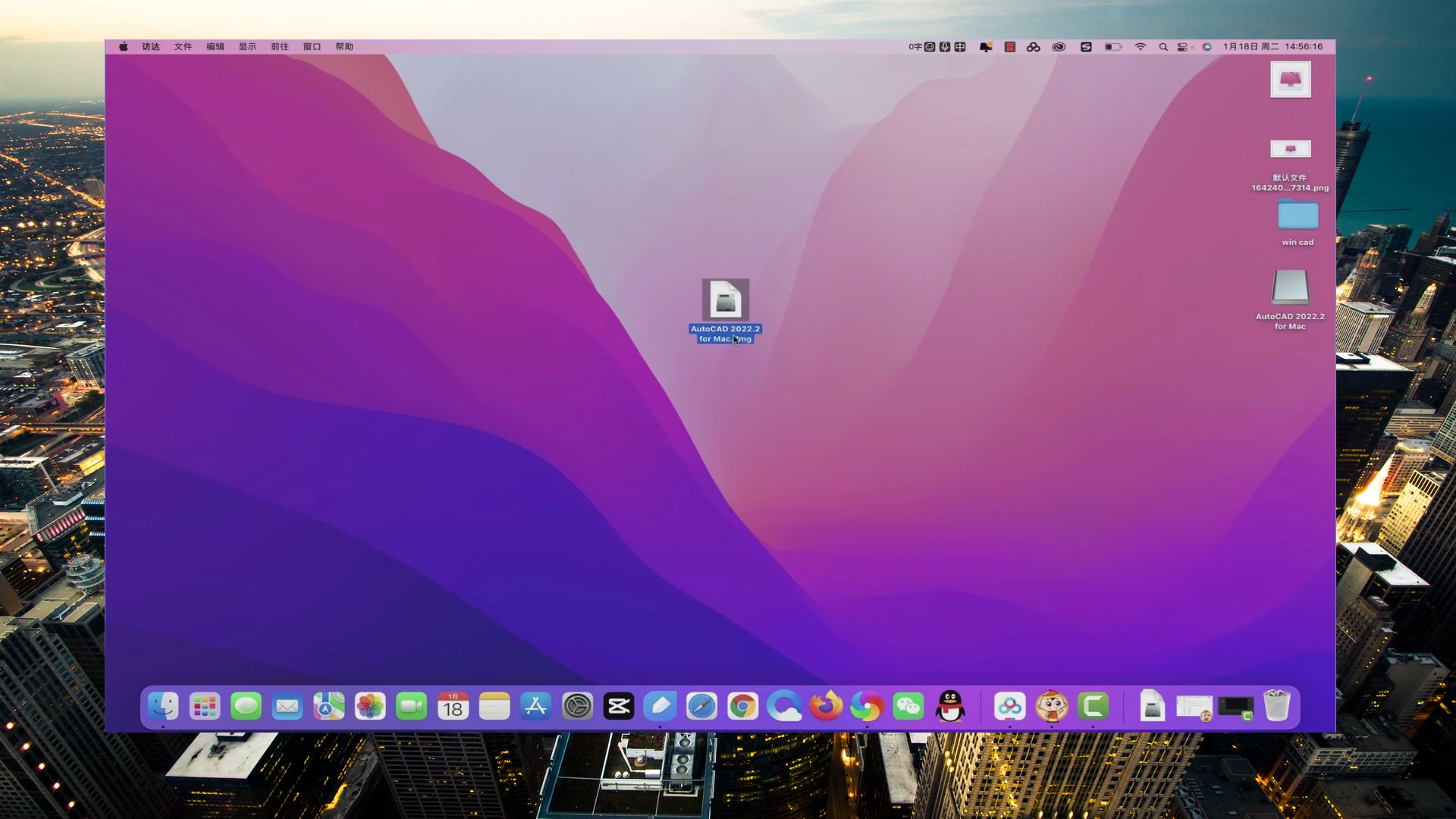The width and height of the screenshot is (1456, 819).
Task: Open the Mail app in Dock
Action: point(287,706)
